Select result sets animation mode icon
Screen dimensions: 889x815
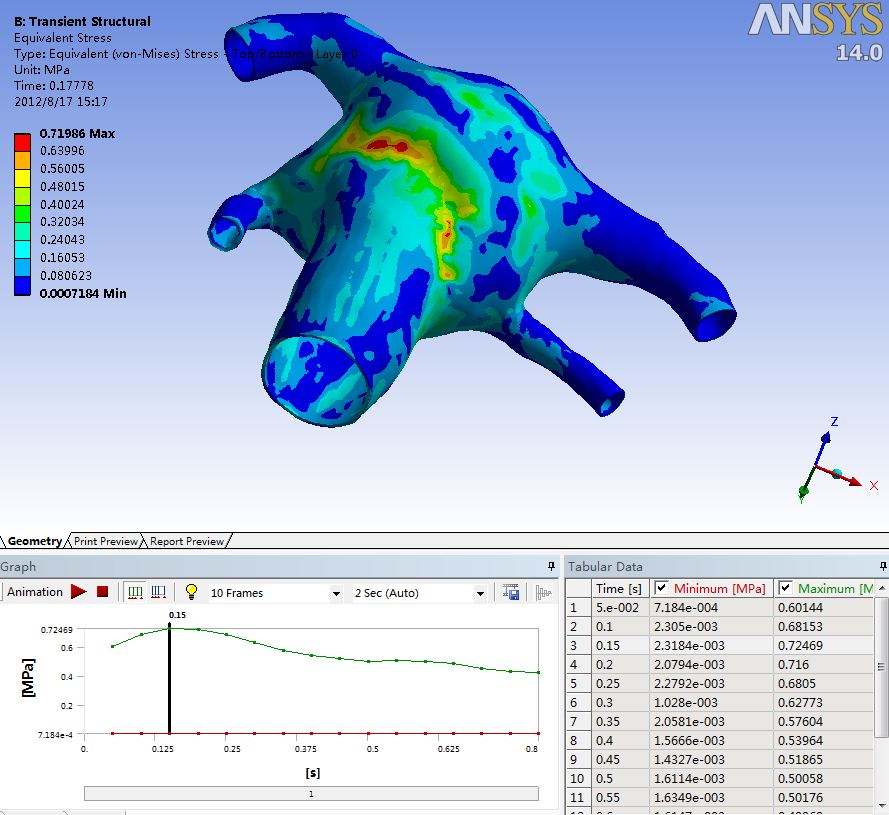(158, 592)
